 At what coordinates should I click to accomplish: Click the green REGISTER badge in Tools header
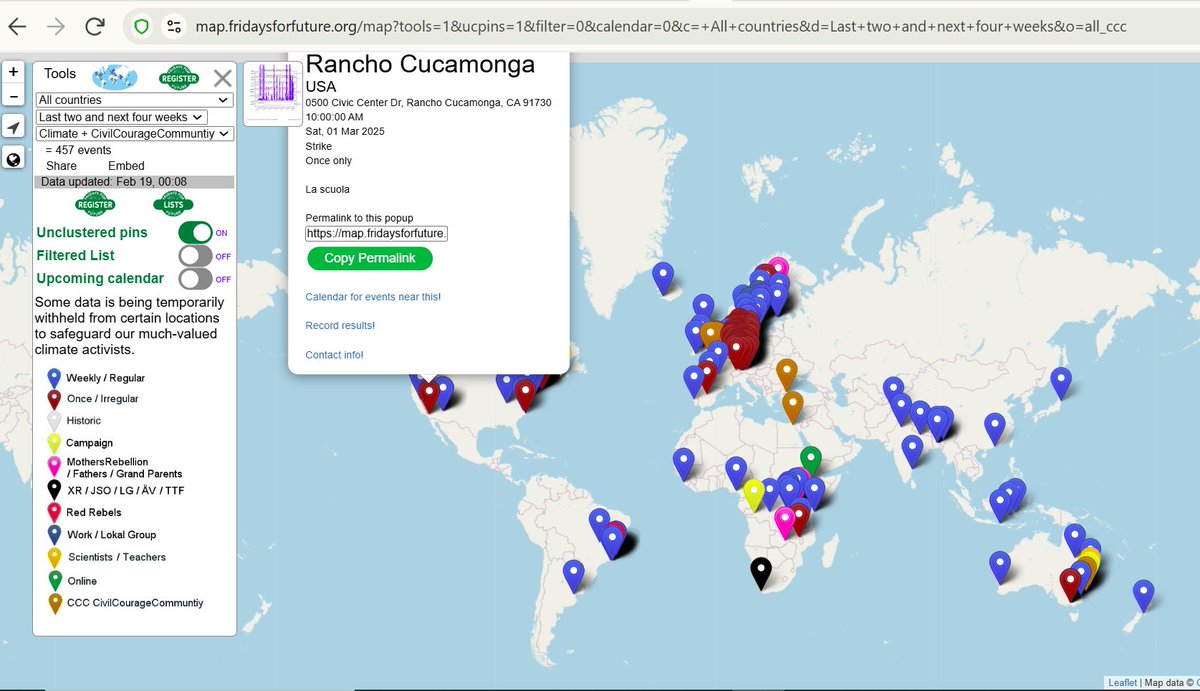[179, 78]
